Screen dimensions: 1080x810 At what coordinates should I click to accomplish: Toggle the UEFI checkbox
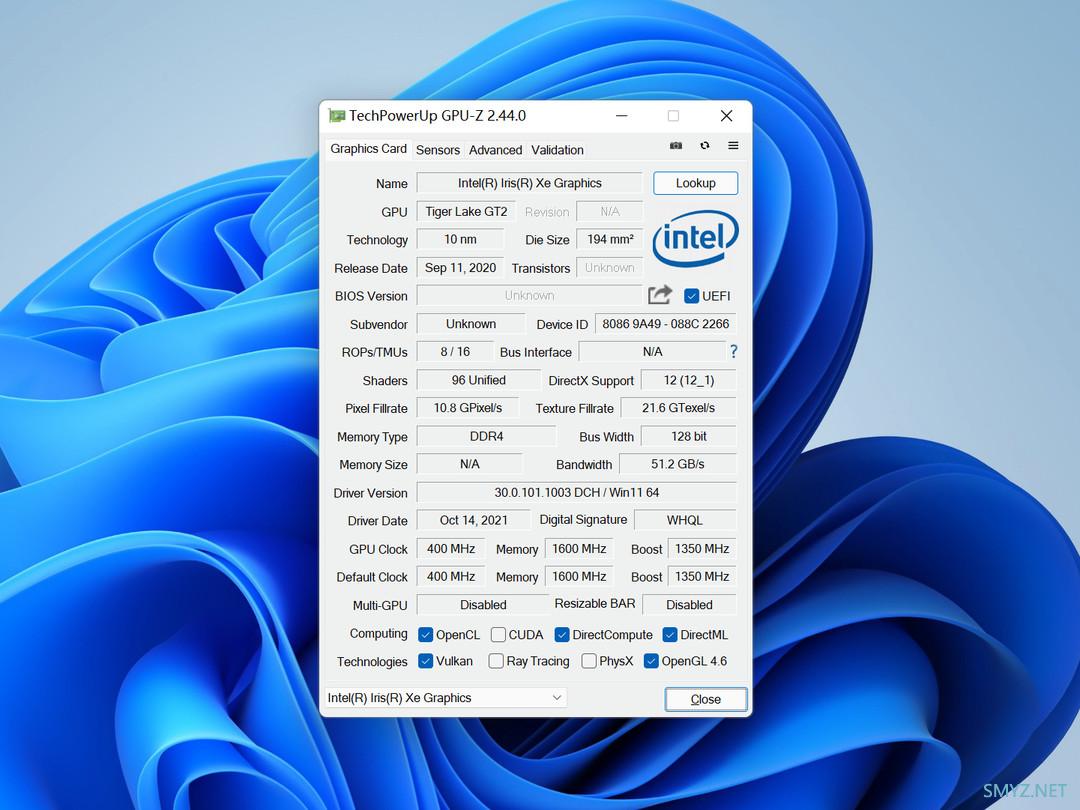click(x=691, y=296)
